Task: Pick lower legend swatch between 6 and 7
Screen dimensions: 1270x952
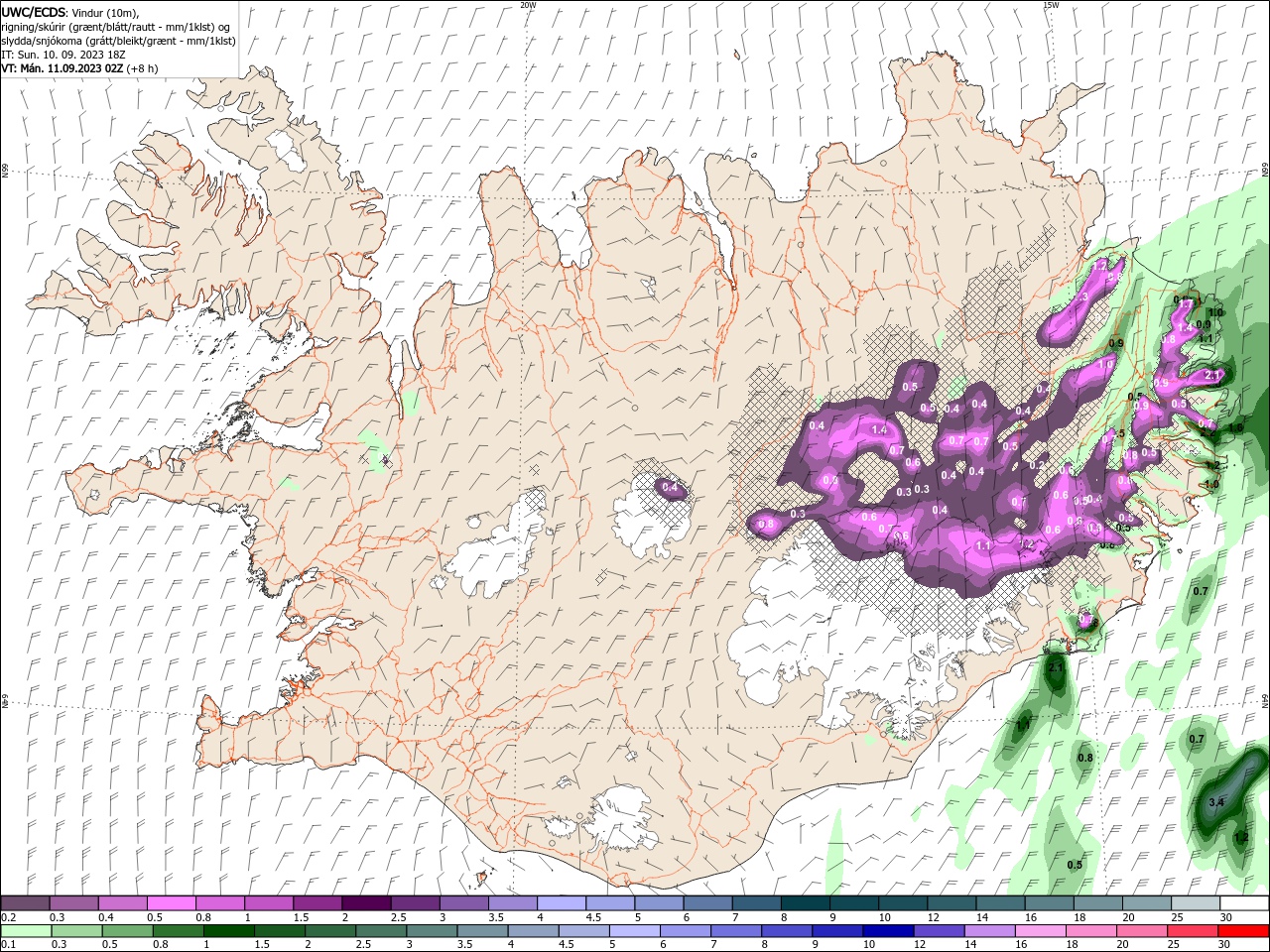Action: (686, 931)
